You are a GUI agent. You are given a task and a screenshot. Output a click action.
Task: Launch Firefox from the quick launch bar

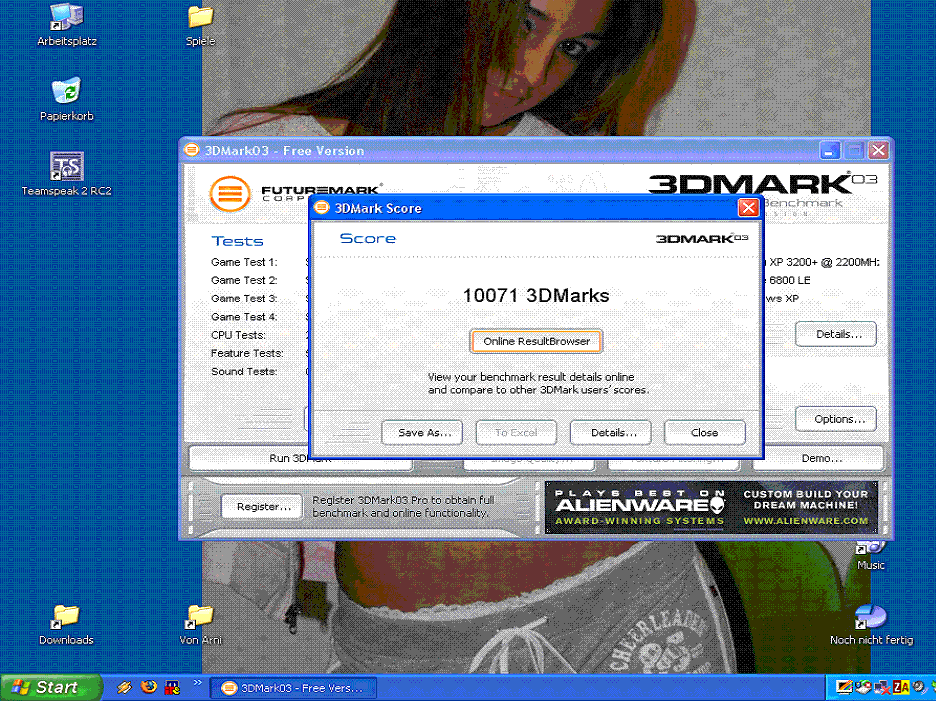coord(149,688)
